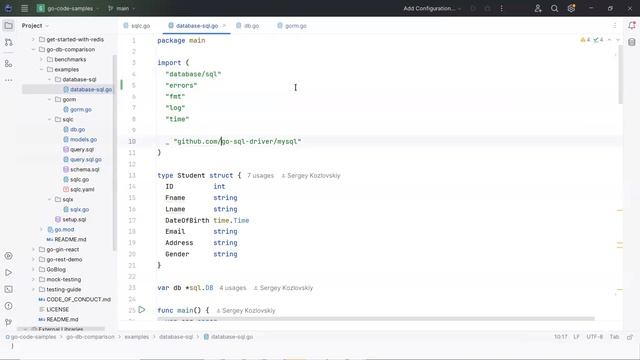Screen dimensions: 640x360
Task: Collapse the gorm folder
Action: click(49, 100)
